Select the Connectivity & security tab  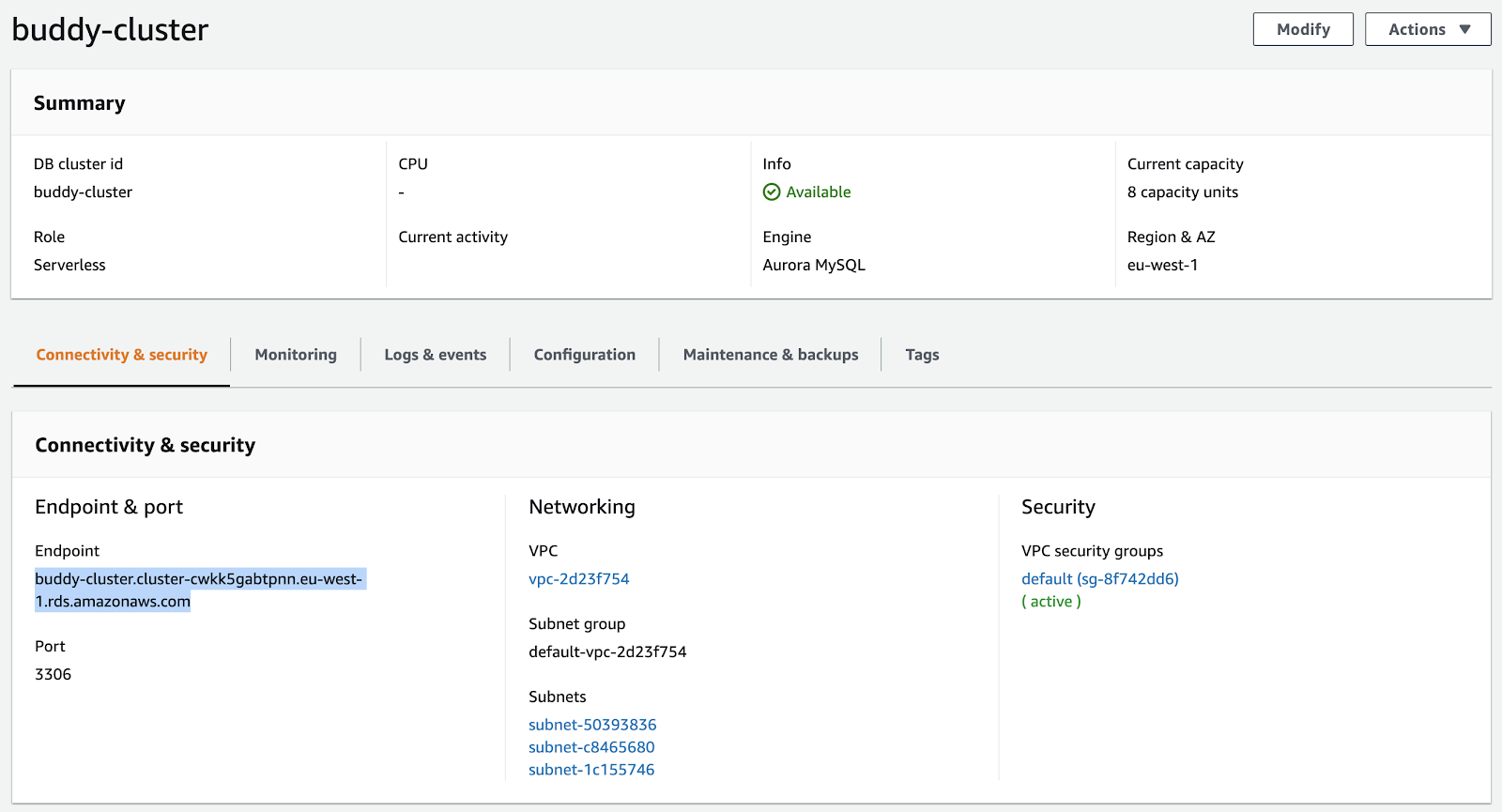coord(121,355)
